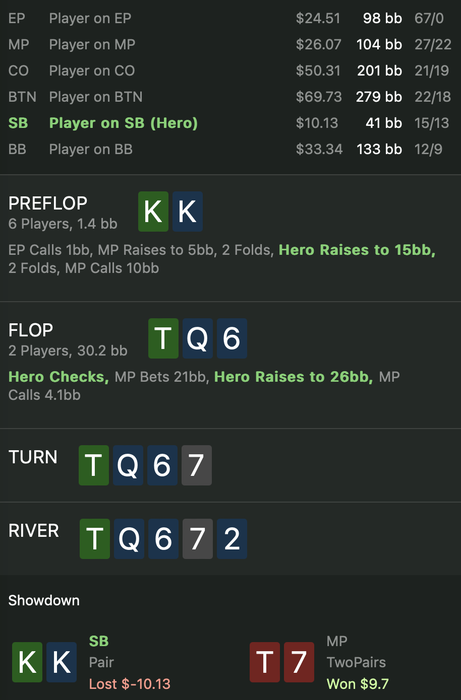Select the green T card on the flop
This screenshot has height=700, width=461.
coord(163,338)
